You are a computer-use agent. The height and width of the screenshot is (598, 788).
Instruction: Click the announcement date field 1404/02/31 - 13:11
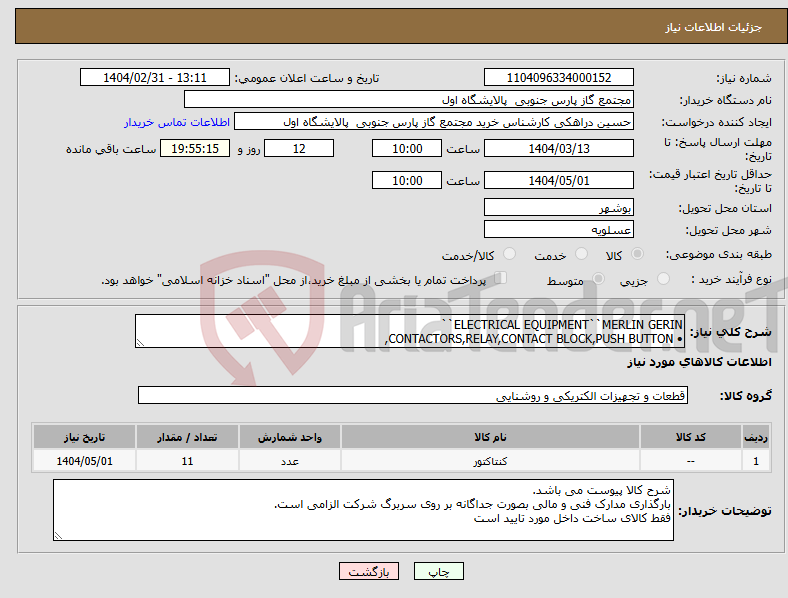155,77
